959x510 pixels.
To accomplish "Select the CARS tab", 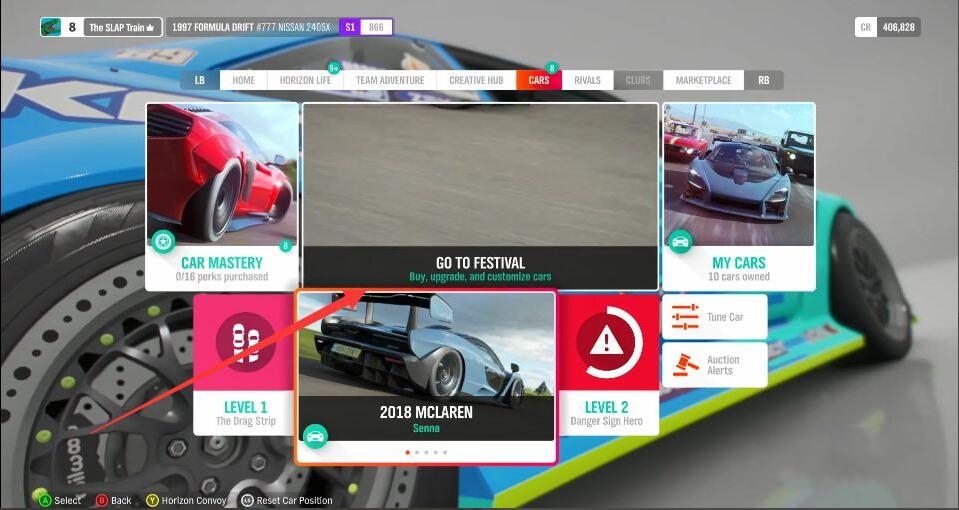I will (539, 80).
